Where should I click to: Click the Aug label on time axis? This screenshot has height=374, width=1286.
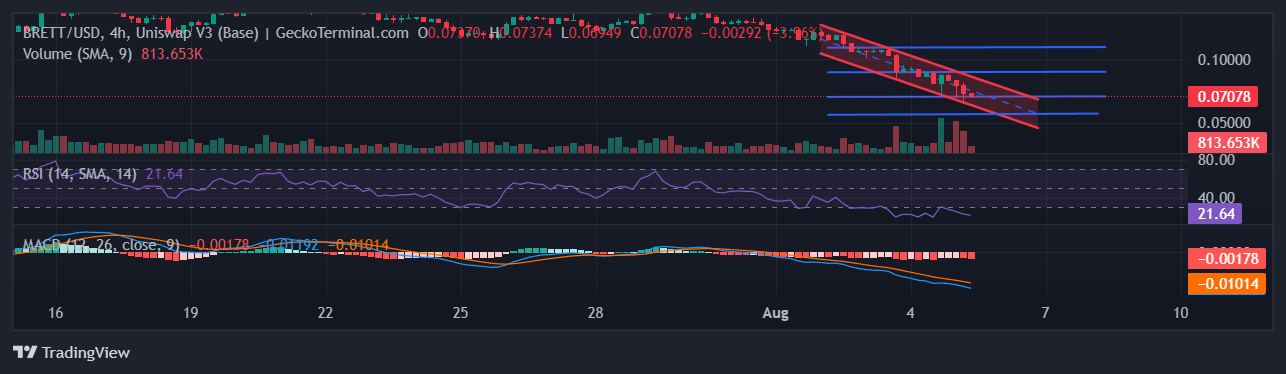[775, 313]
